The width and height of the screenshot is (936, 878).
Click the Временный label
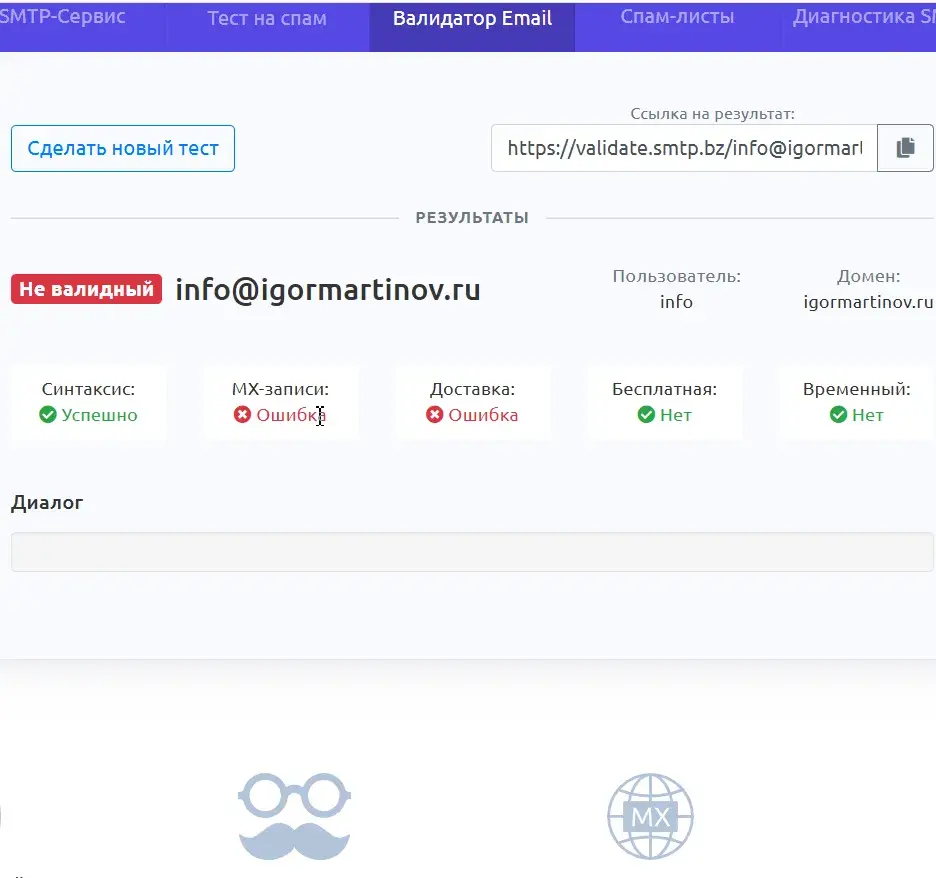pos(857,389)
